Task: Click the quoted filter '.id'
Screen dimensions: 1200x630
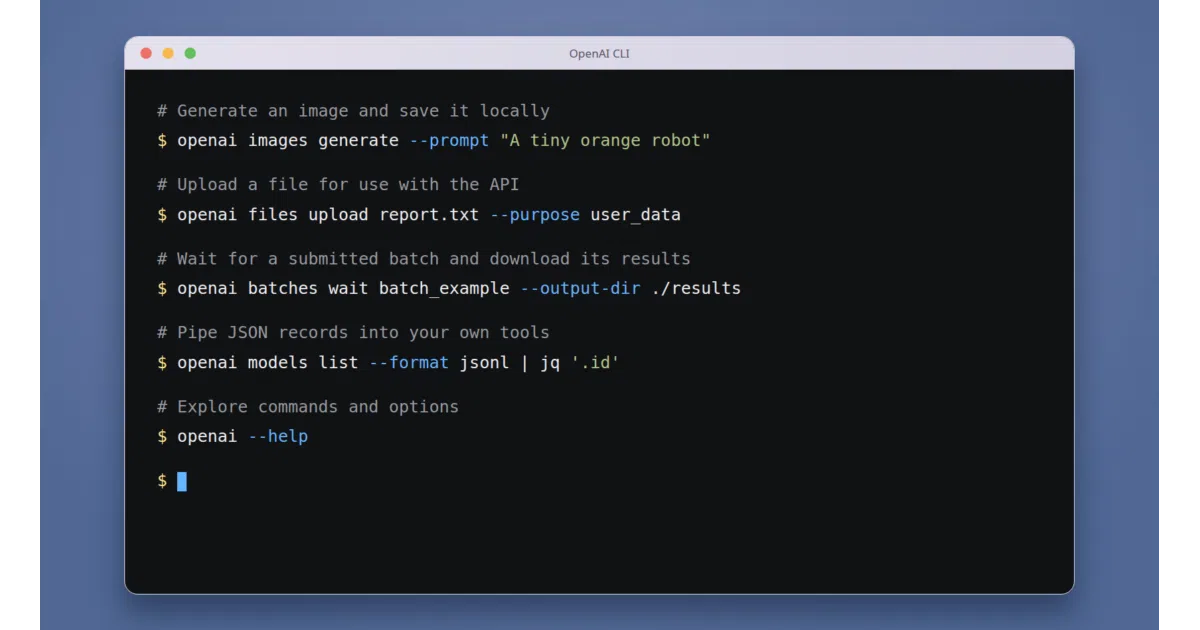Action: [x=595, y=362]
